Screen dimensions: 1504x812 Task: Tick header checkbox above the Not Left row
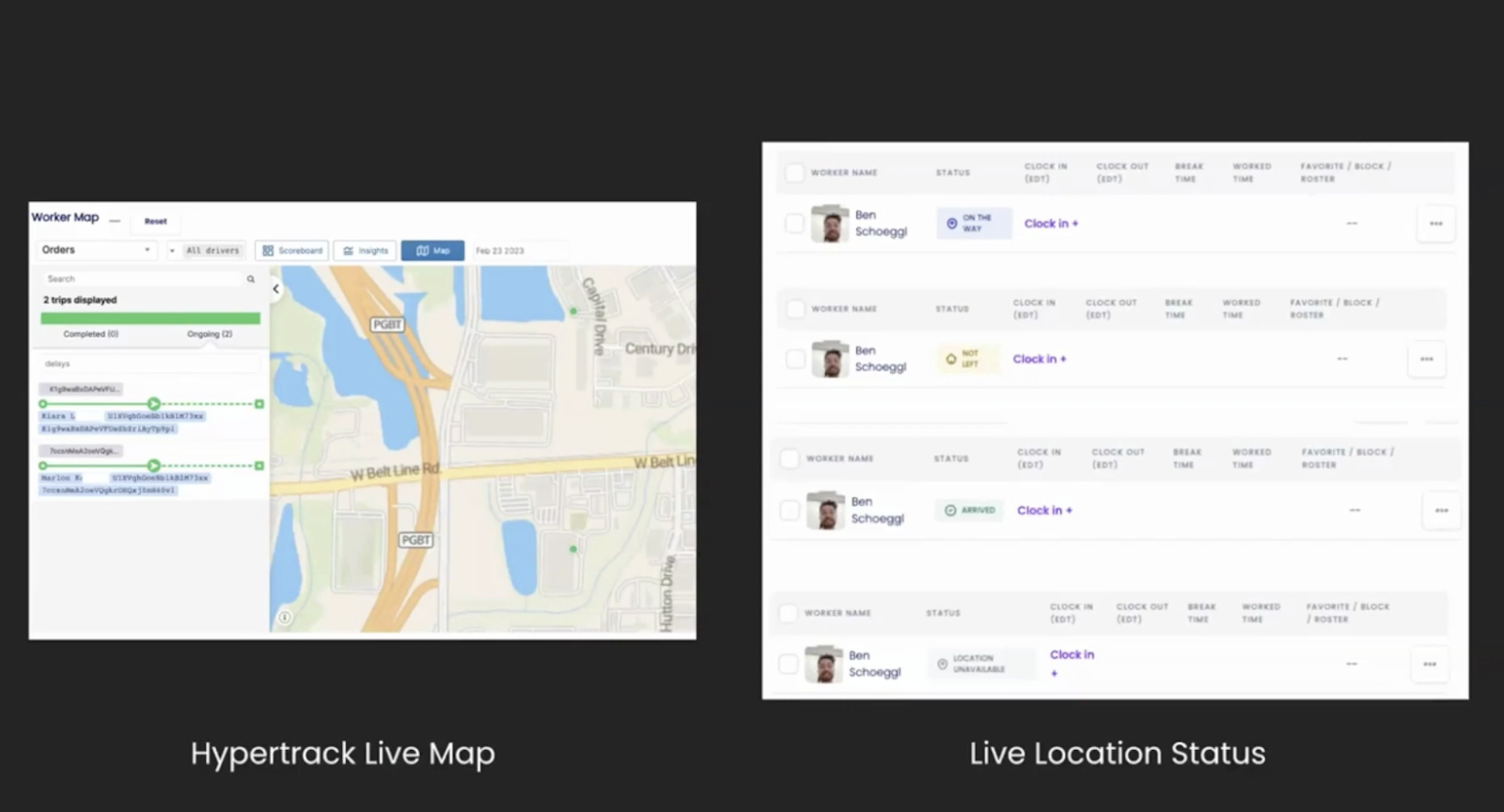pos(794,308)
